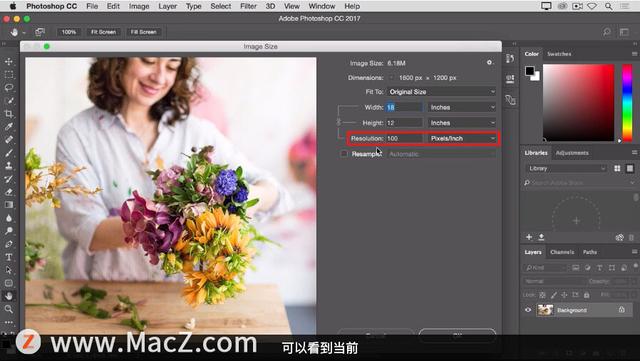Hide the Background layer with eye icon
The image size is (640, 361).
(x=528, y=310)
